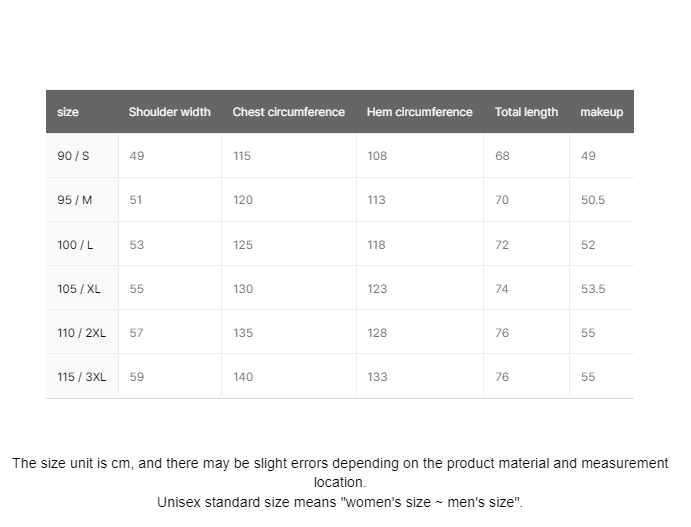Click the "Shoulder width" column header
This screenshot has height=527, width=691.
tap(169, 112)
